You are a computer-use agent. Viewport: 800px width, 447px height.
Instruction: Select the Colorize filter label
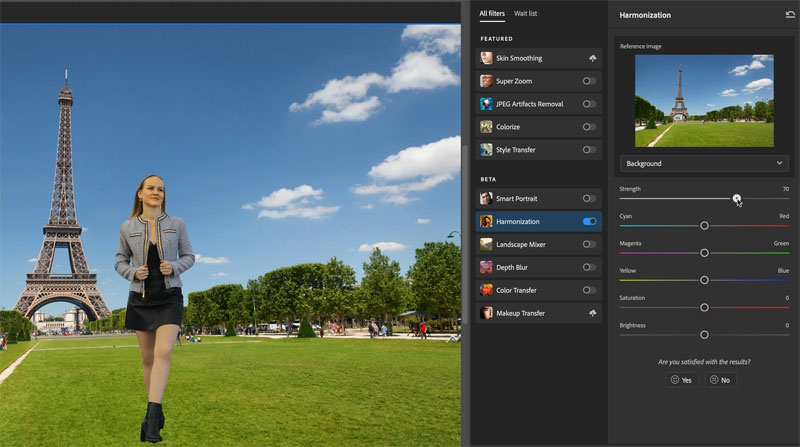point(508,127)
